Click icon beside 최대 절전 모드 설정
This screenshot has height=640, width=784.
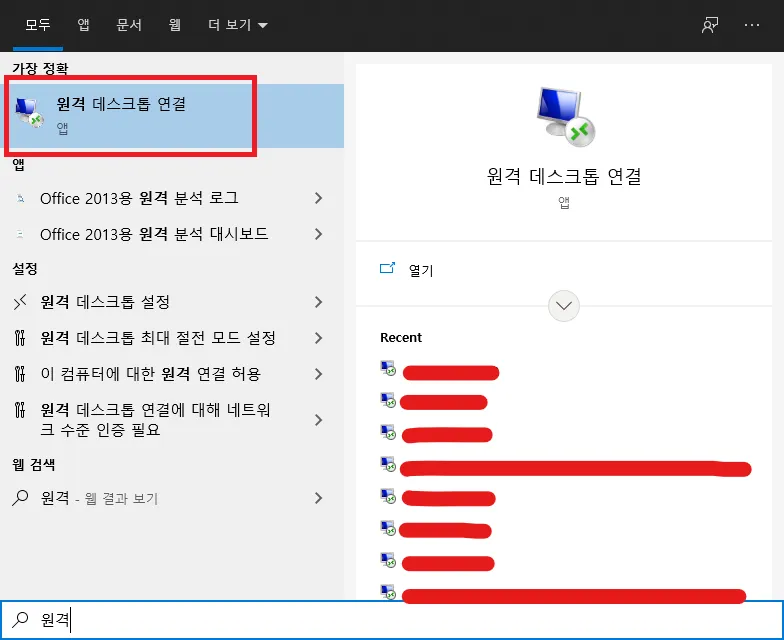(20, 338)
